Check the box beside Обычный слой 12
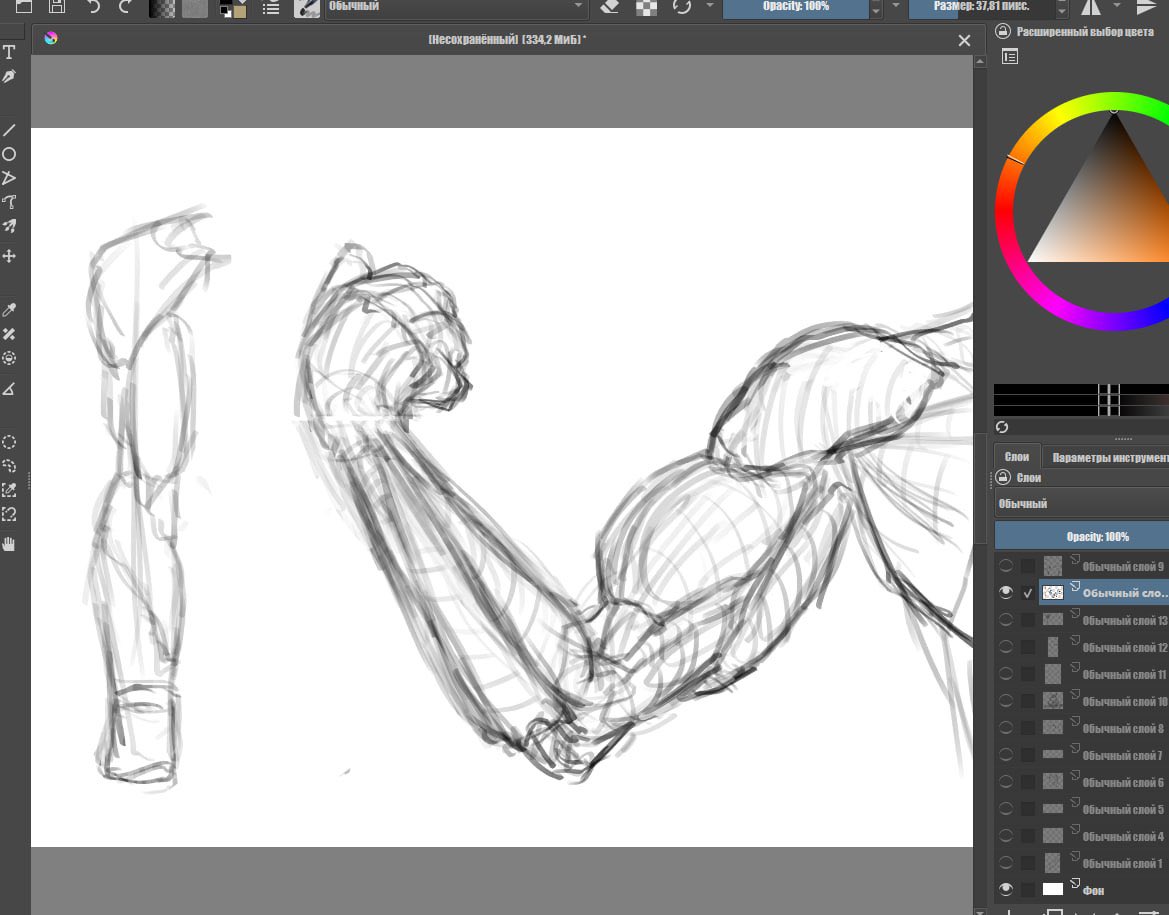This screenshot has width=1169, height=915. point(1028,647)
